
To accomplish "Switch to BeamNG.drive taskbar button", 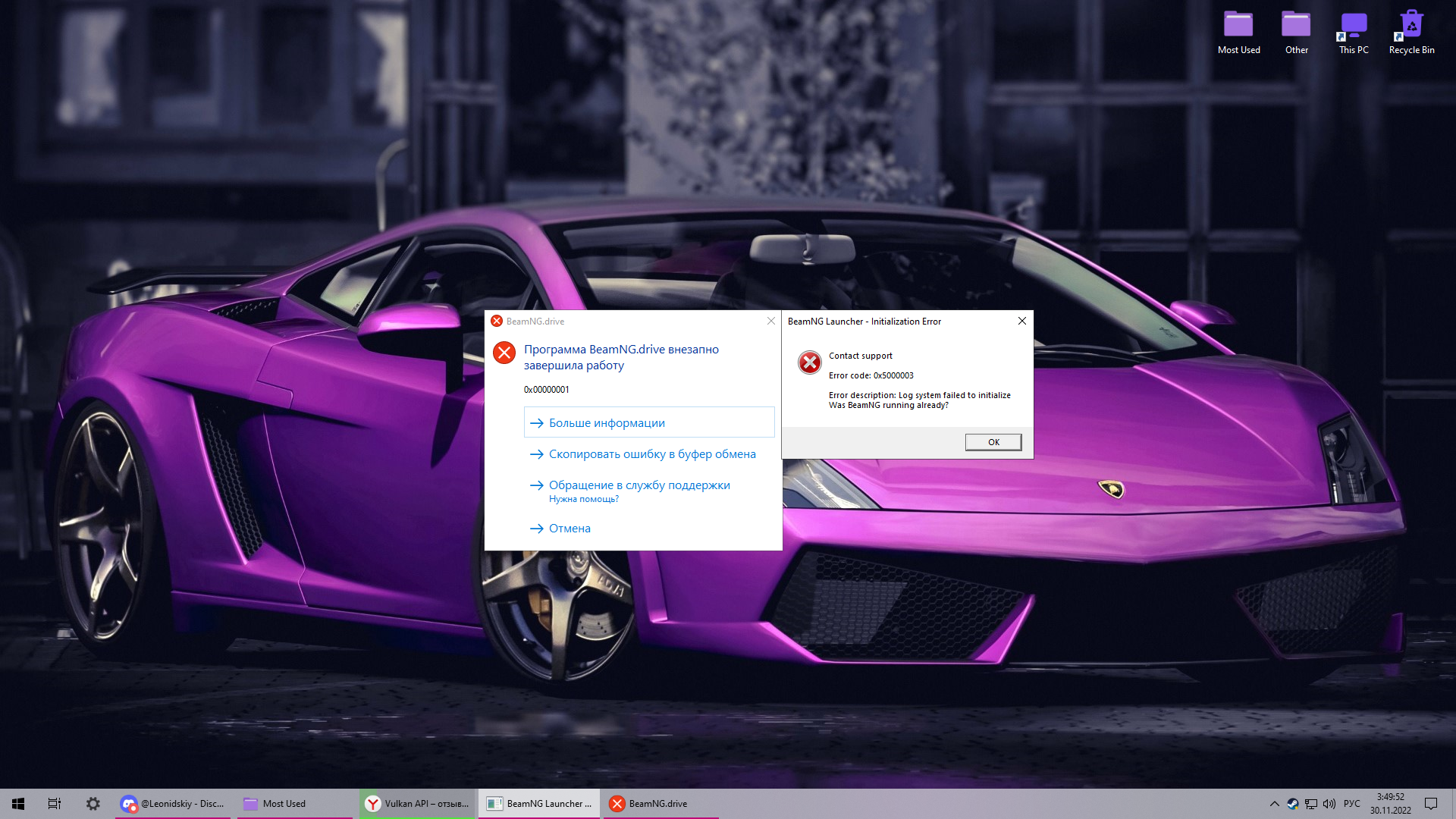I will (x=661, y=804).
